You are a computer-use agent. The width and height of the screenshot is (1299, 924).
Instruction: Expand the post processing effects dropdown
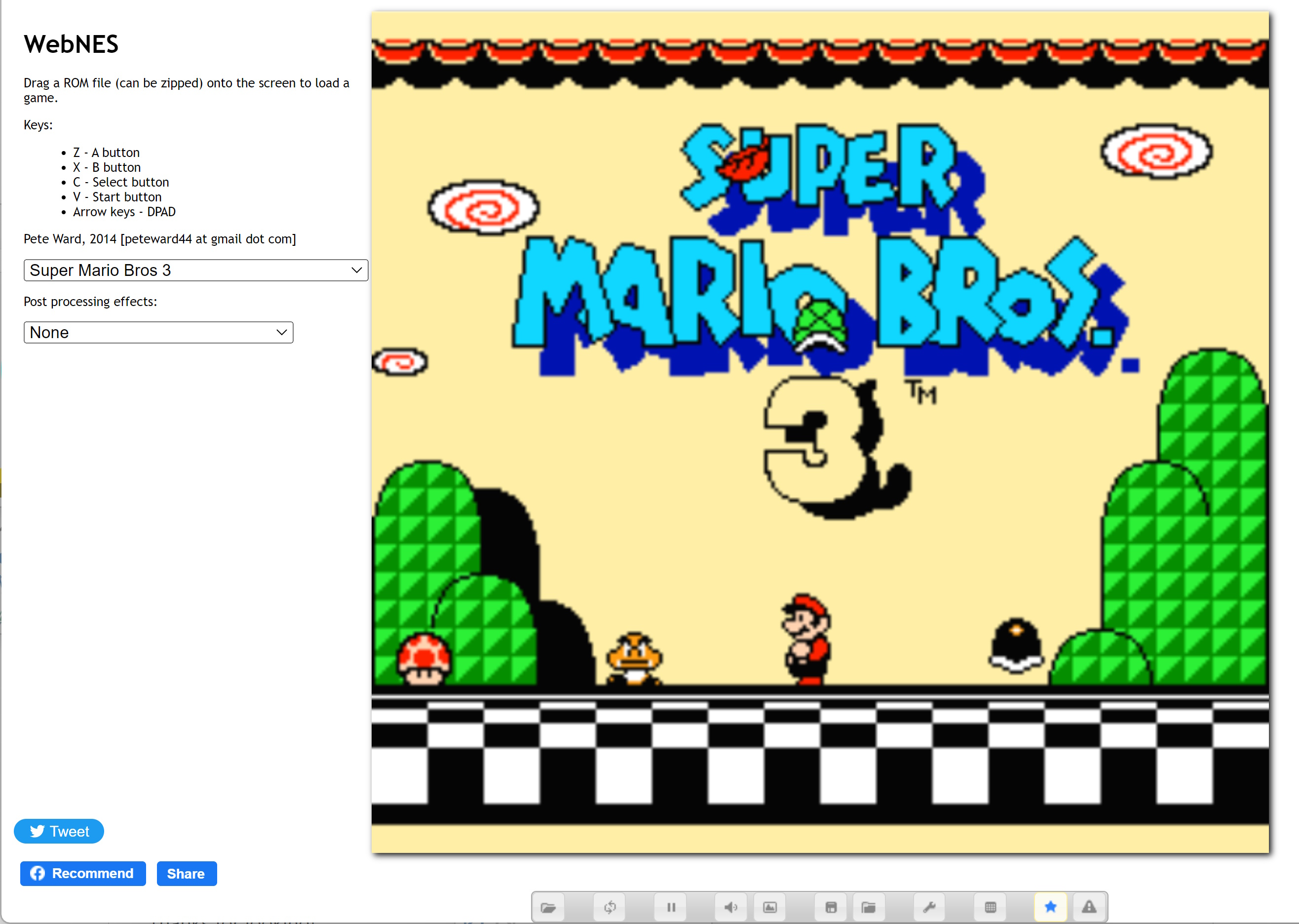(x=158, y=332)
